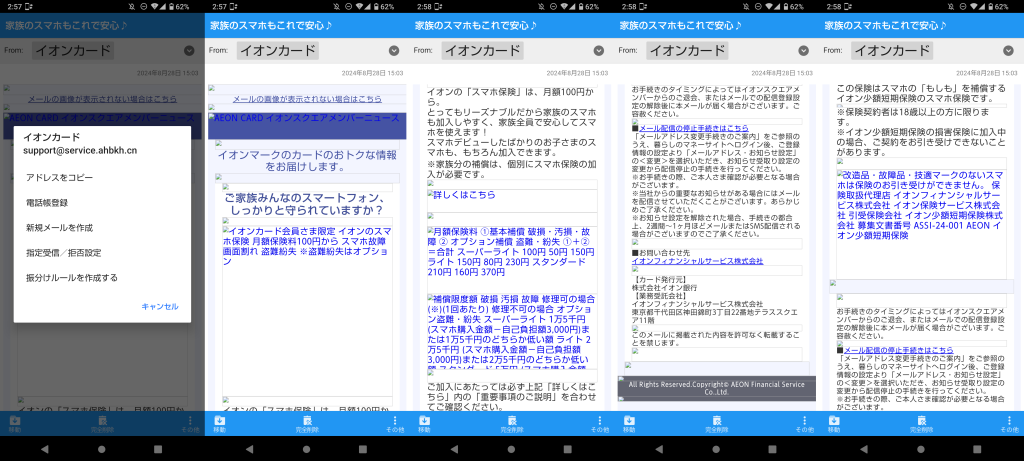Tap アドレスをコピー in the popup menu
This screenshot has width=1024, height=461.
pyautogui.click(x=56, y=177)
